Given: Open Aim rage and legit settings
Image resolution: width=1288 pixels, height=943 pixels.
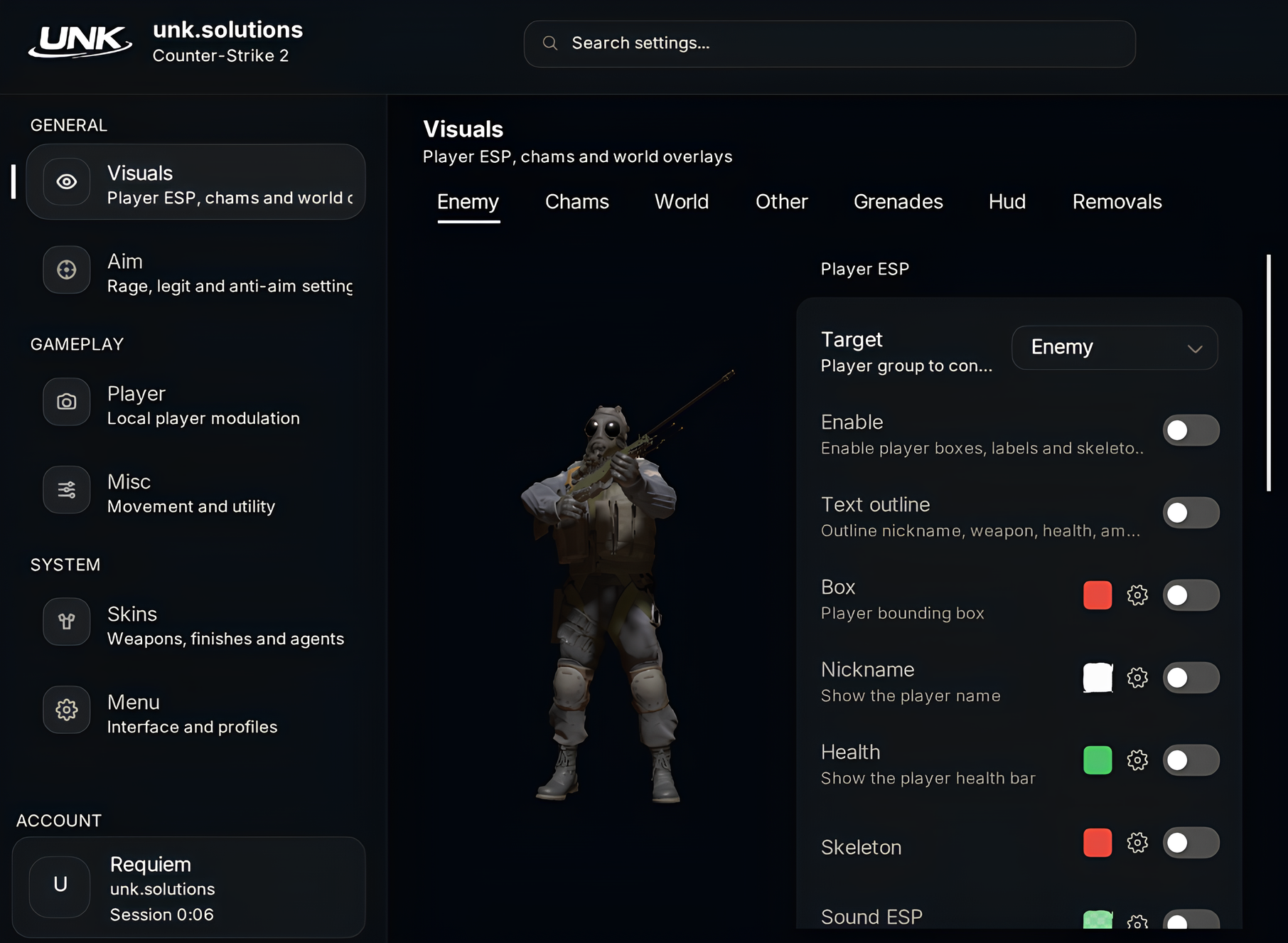Looking at the screenshot, I should point(196,271).
